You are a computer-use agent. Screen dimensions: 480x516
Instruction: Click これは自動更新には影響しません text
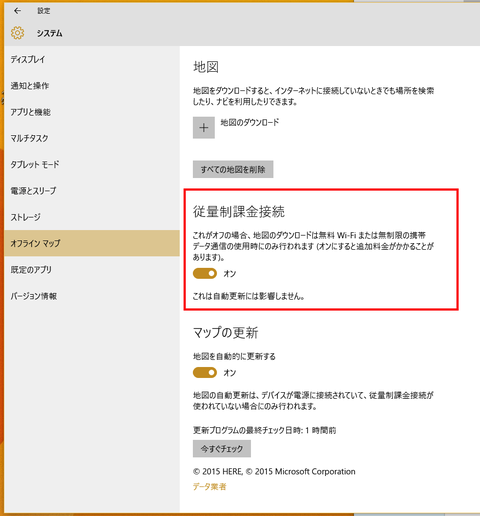pyautogui.click(x=248, y=296)
